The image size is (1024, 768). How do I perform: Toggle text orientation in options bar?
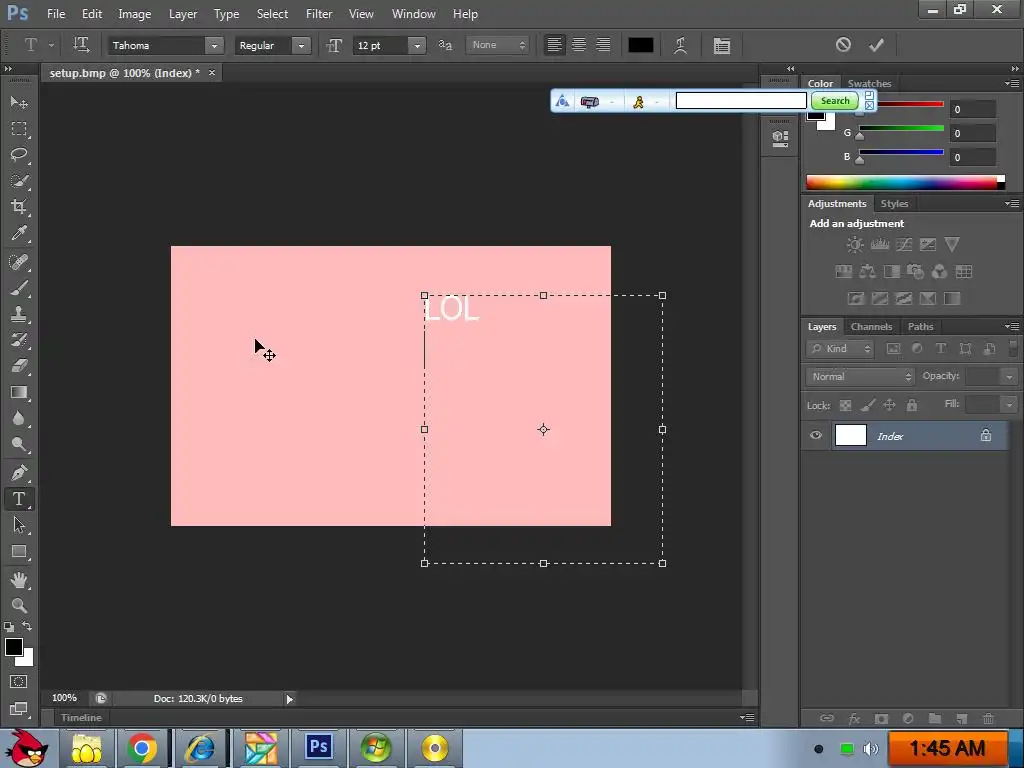pyautogui.click(x=80, y=45)
